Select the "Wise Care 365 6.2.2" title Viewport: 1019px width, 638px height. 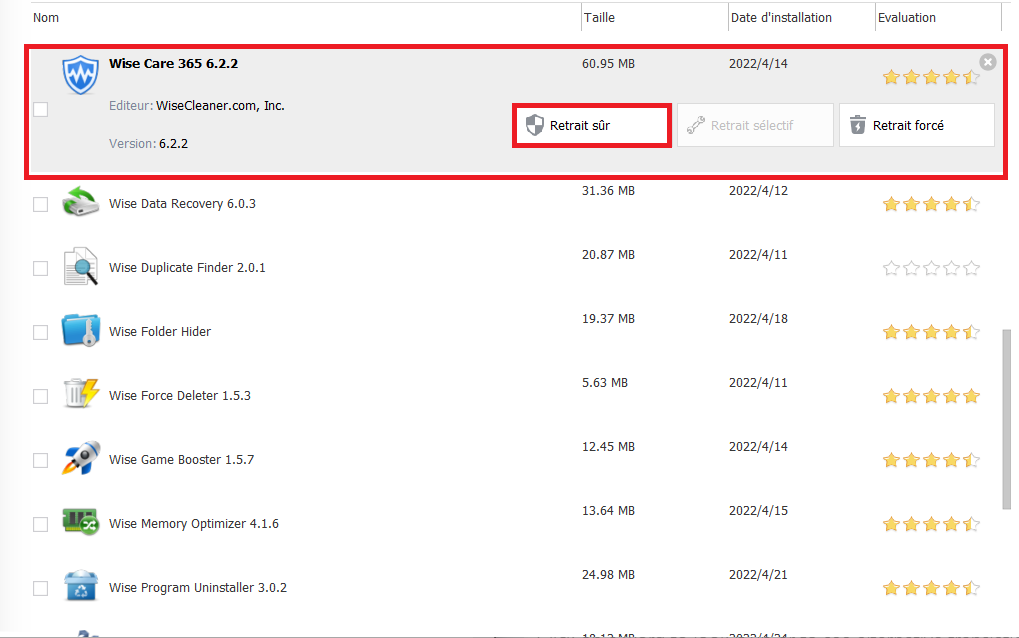point(174,64)
